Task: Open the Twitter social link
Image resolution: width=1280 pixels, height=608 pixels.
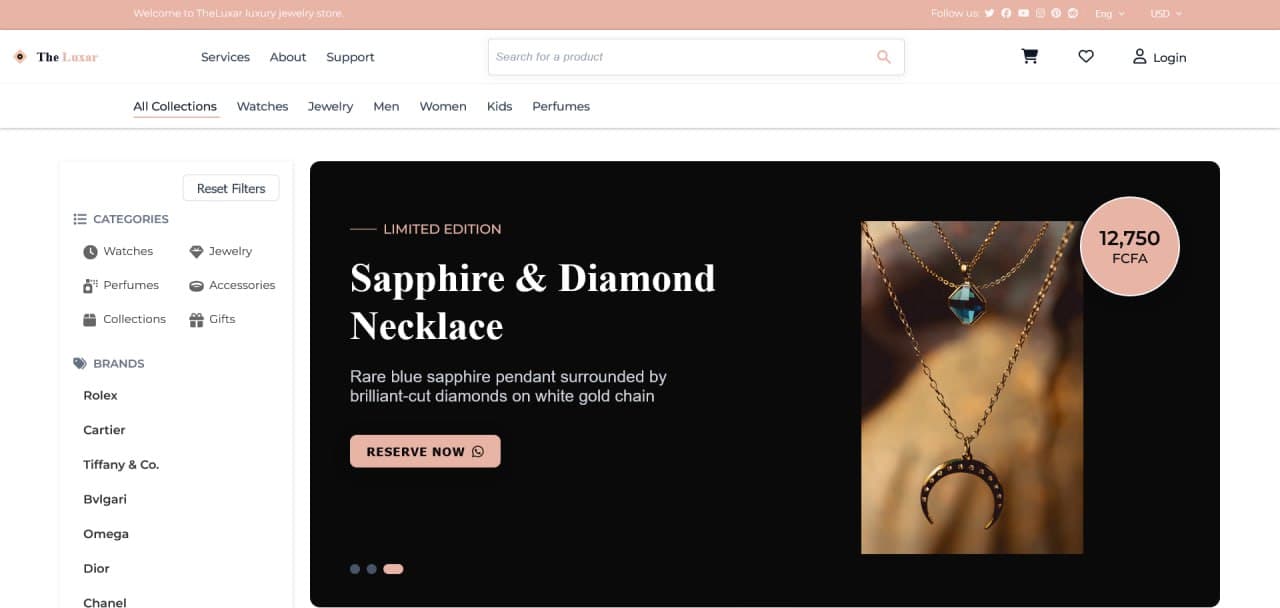Action: (x=989, y=14)
